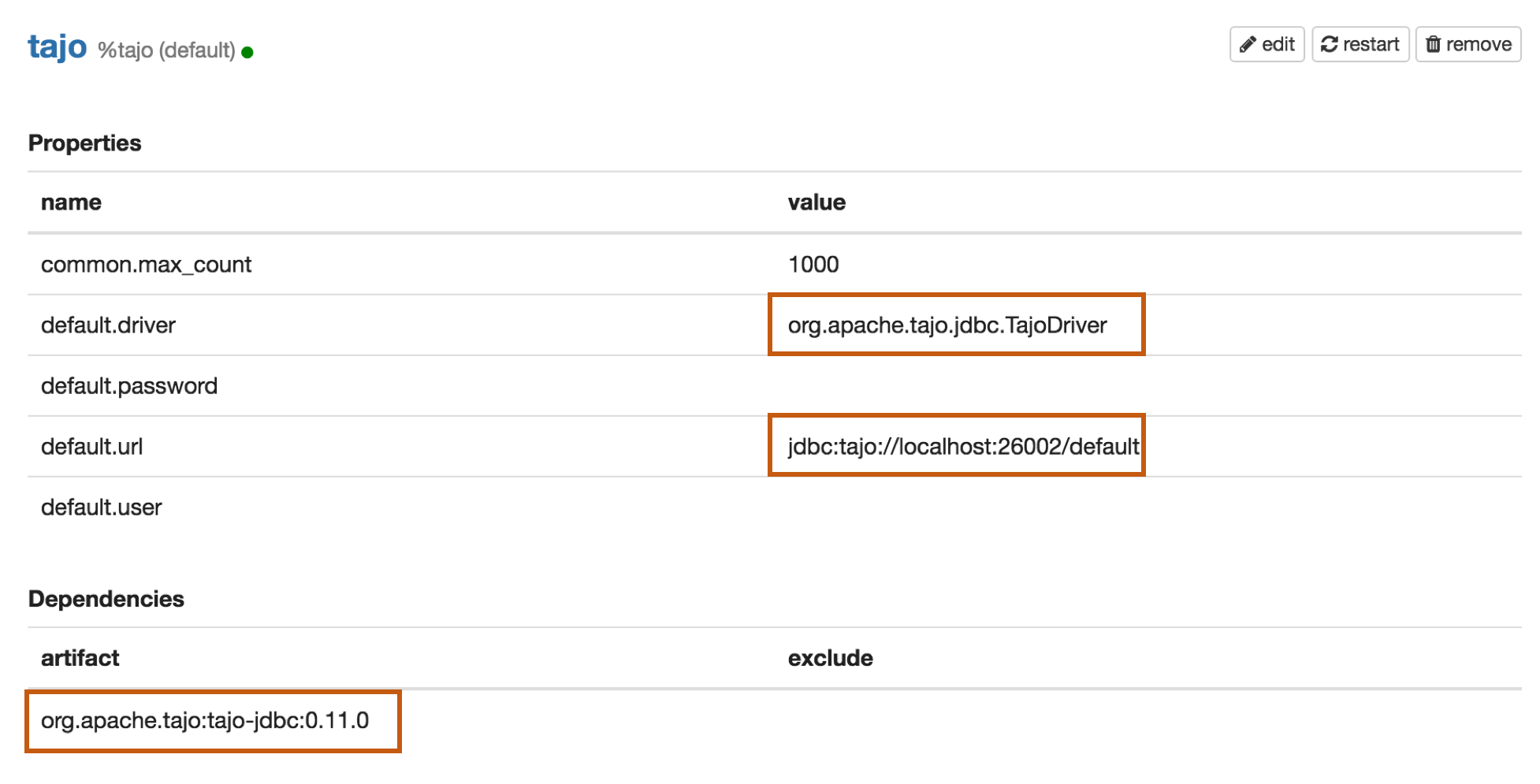Click the org.apache.tajo.jdbc.TajoDriver value
The height and width of the screenshot is (784, 1540).
947,325
